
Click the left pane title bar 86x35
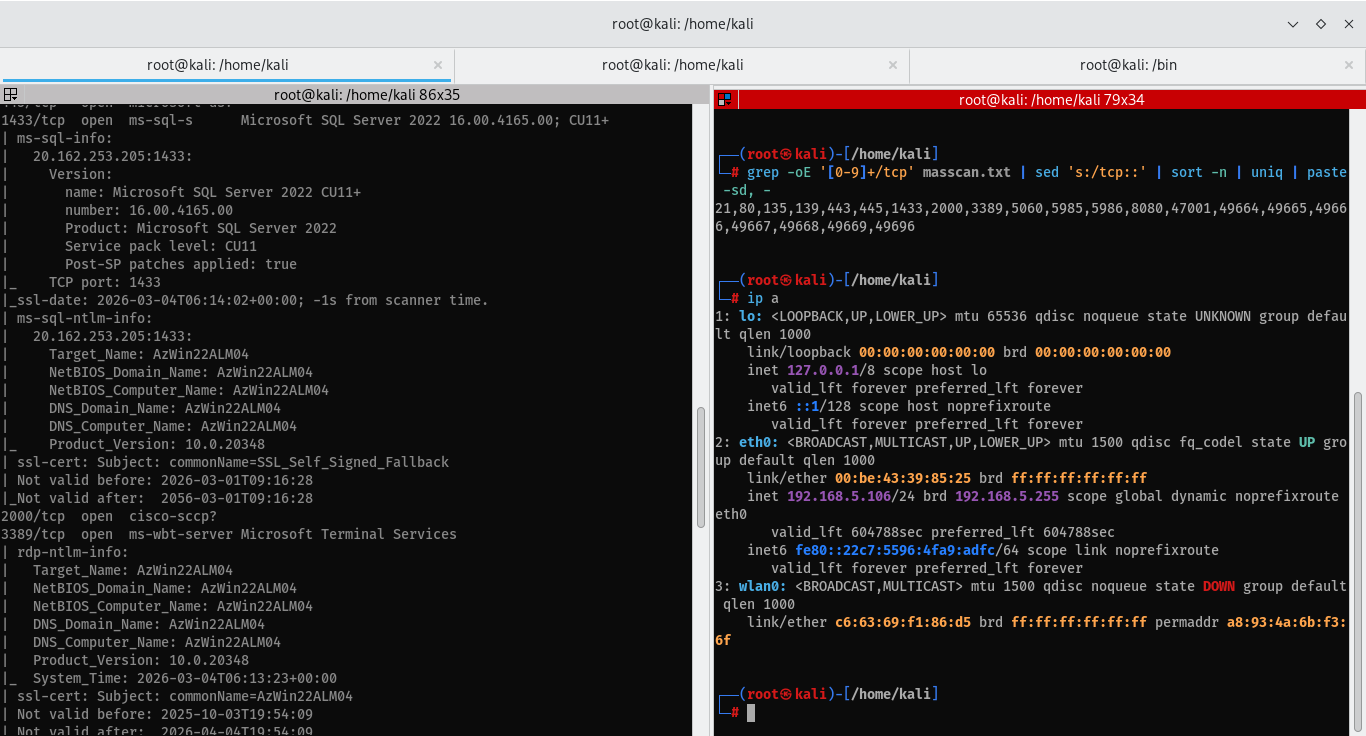click(x=367, y=95)
